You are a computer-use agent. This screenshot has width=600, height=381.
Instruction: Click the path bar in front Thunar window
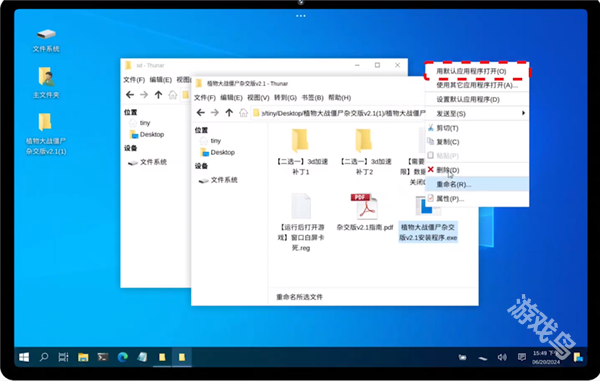338,113
